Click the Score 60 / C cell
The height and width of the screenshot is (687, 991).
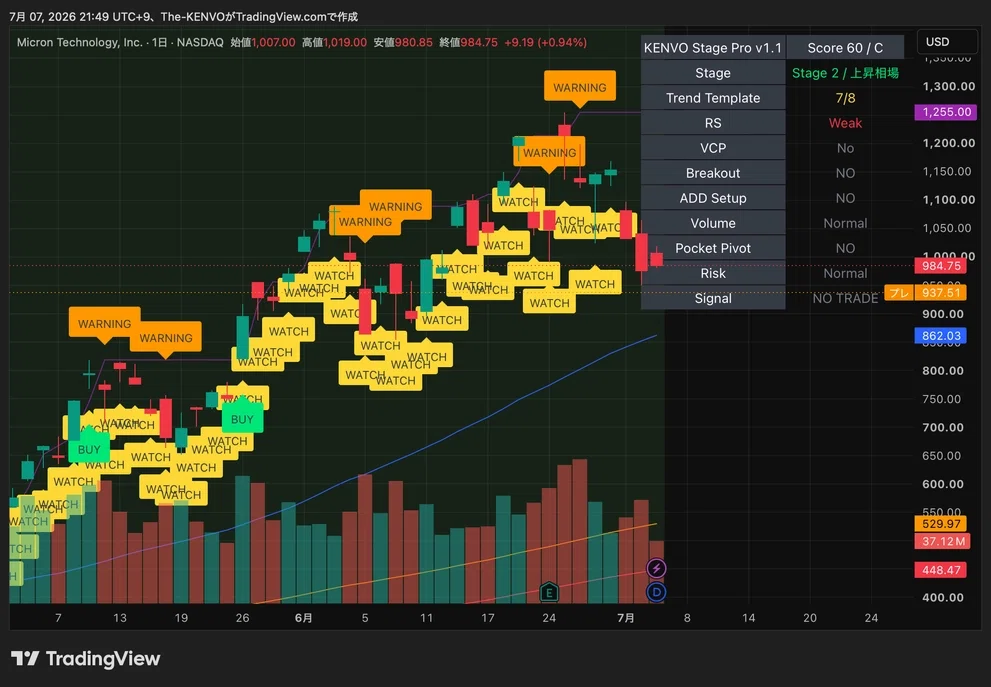845,48
